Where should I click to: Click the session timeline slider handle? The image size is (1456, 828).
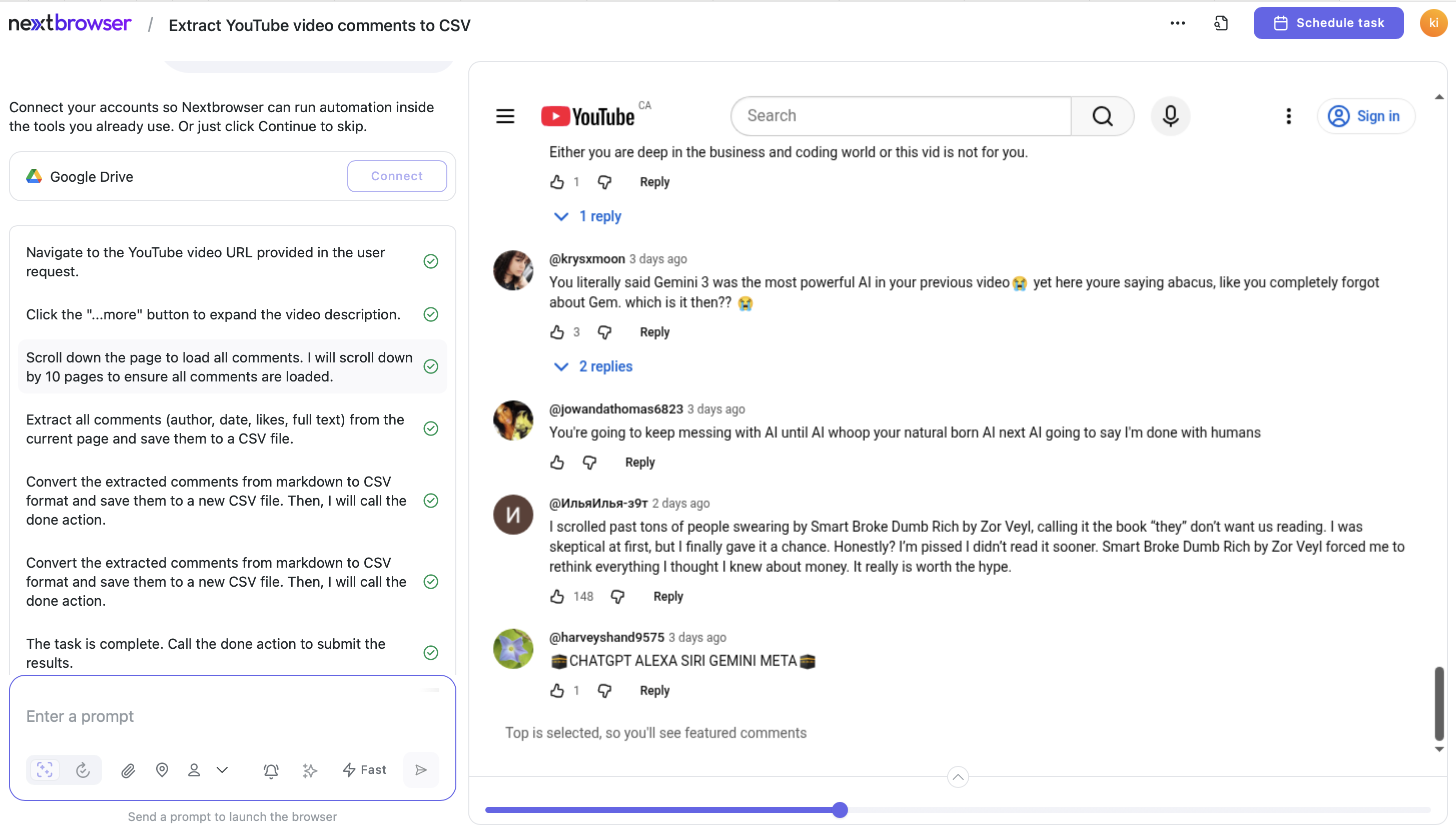pyautogui.click(x=840, y=810)
